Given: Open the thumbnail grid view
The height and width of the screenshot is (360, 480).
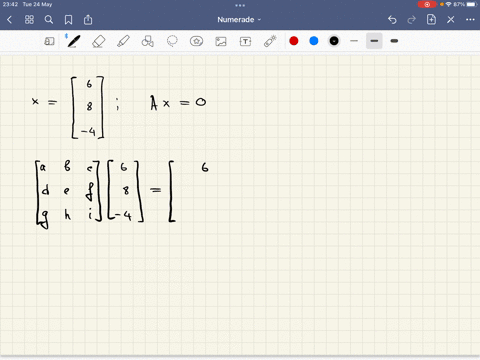Looking at the screenshot, I should [29, 20].
